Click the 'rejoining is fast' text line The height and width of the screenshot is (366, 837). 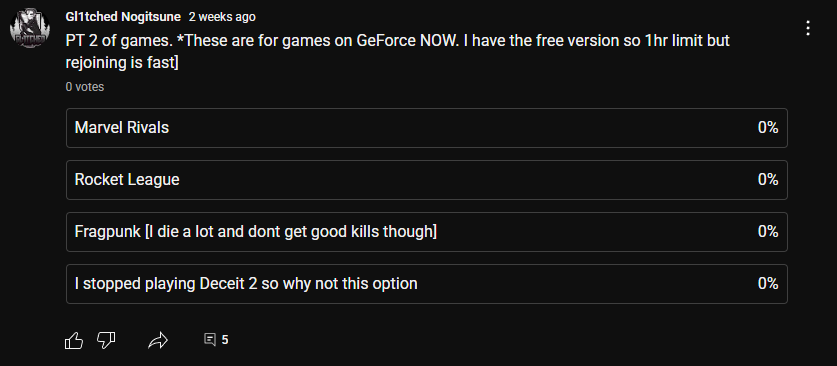pyautogui.click(x=122, y=63)
